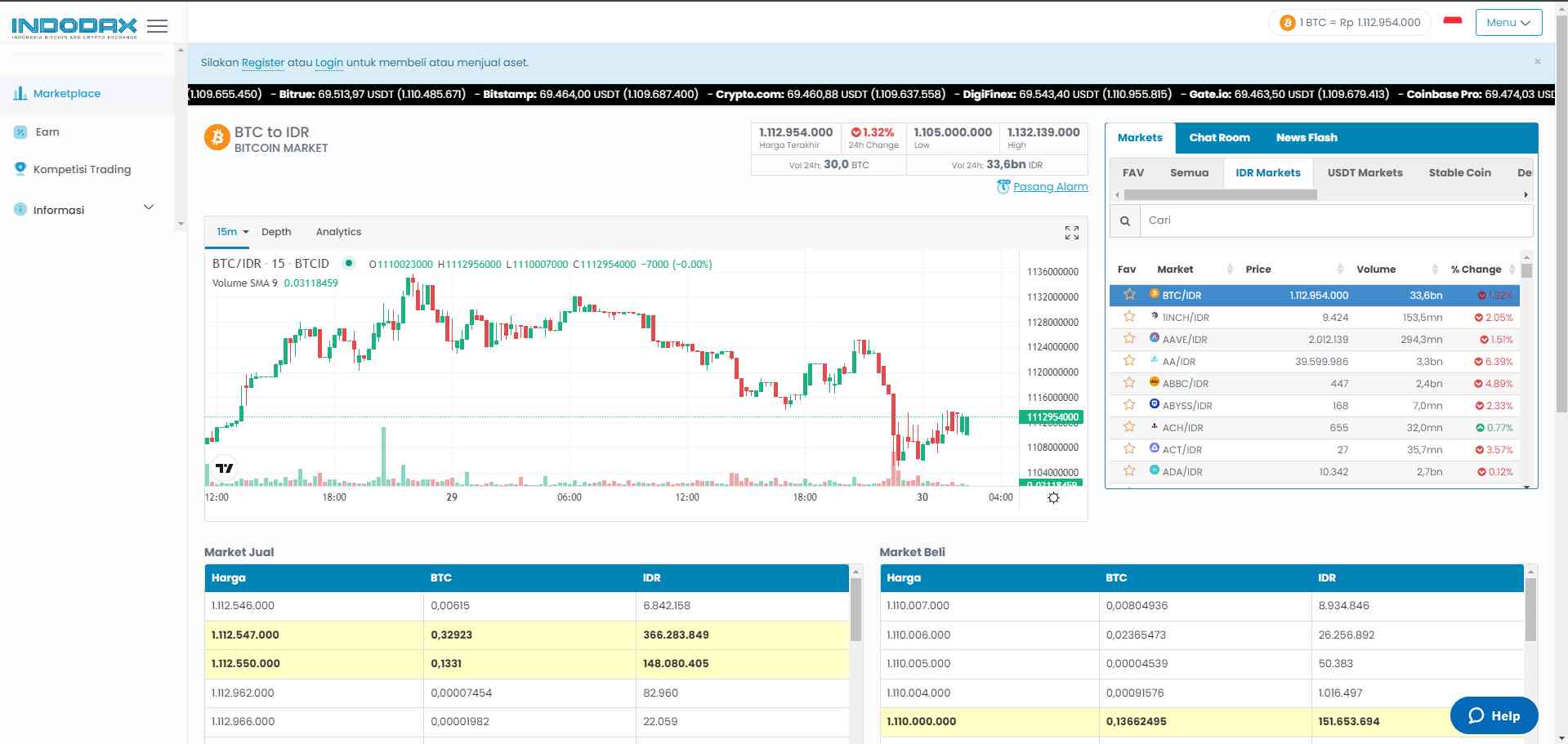The height and width of the screenshot is (744, 1568).
Task: Expand the chart to fullscreen
Action: (1071, 233)
